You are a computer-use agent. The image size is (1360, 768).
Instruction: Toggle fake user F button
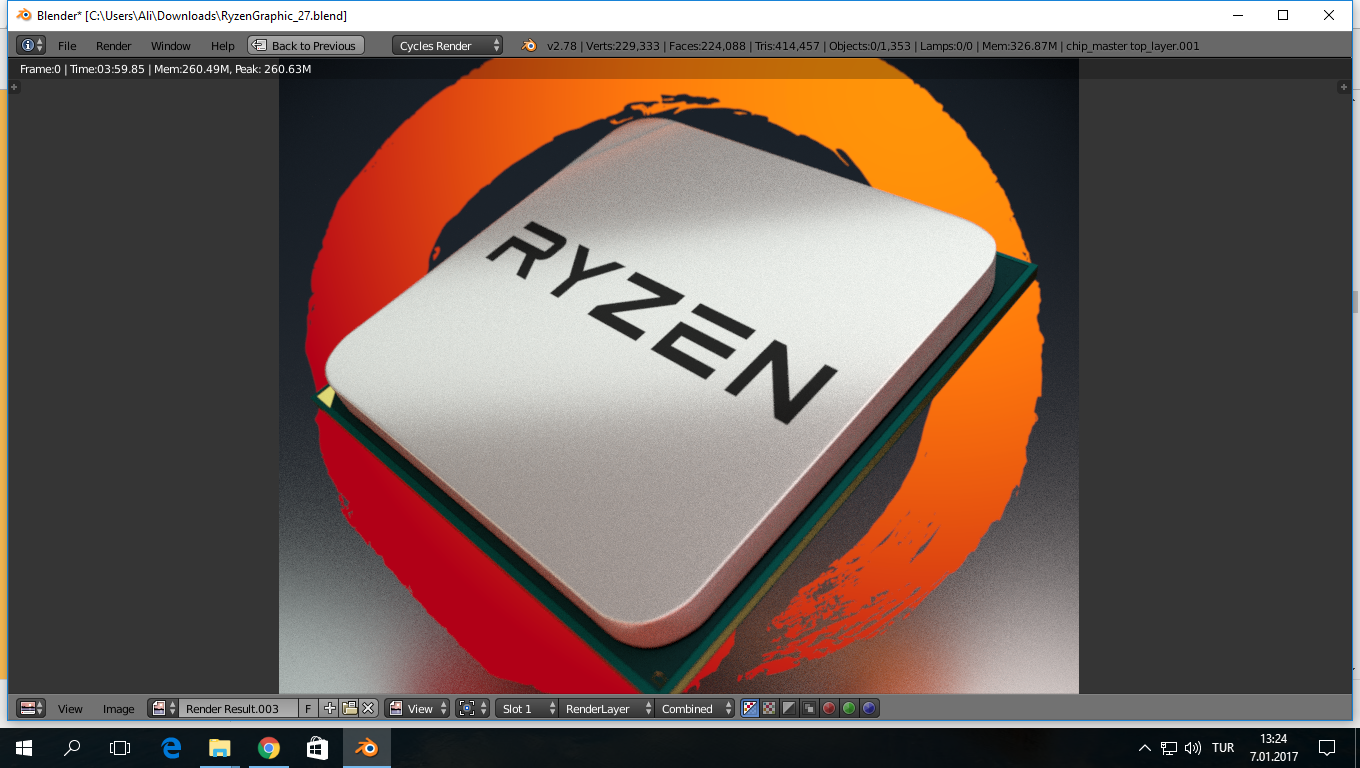pos(308,708)
